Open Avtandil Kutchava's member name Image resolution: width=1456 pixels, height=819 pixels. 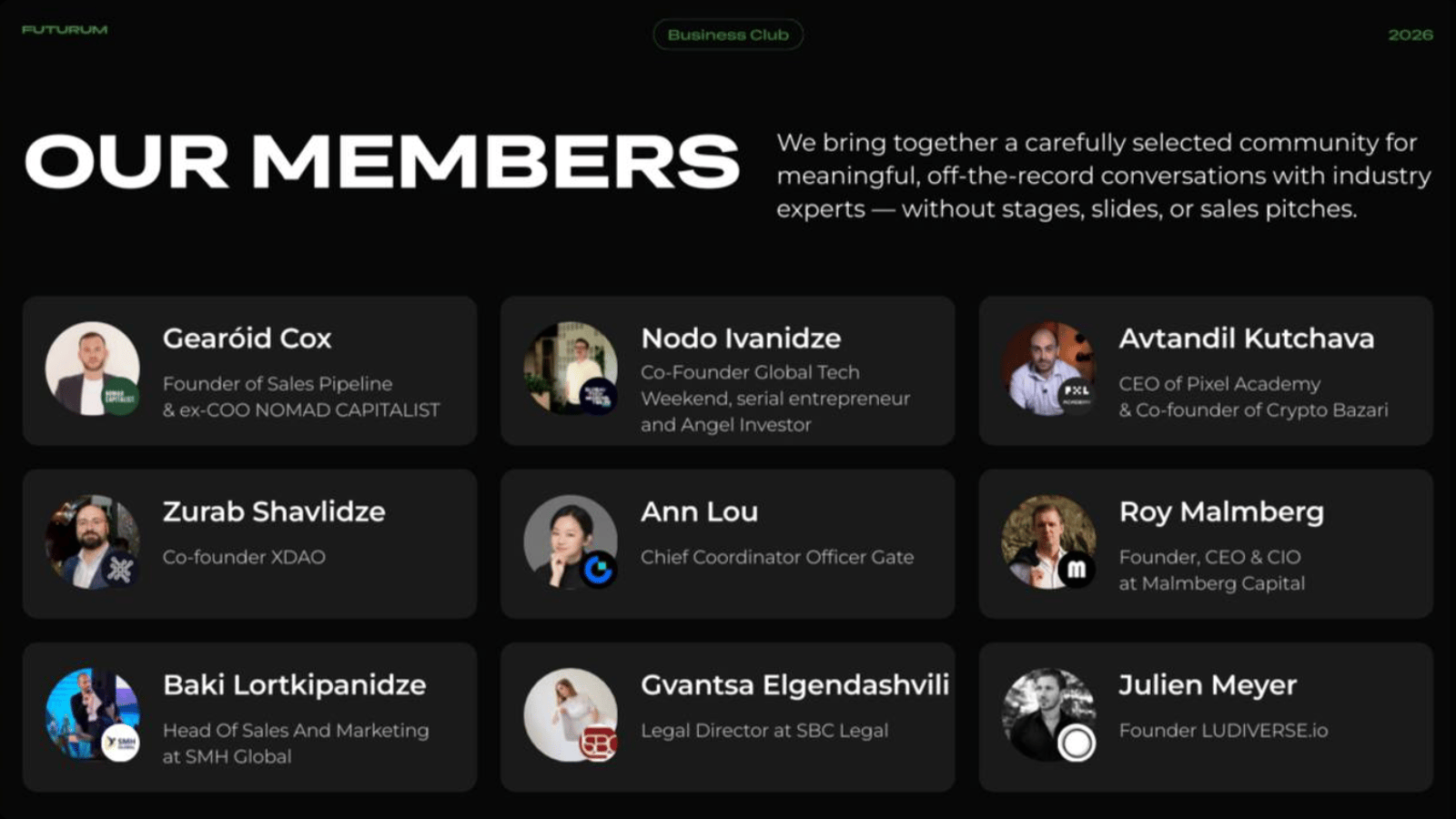1246,339
